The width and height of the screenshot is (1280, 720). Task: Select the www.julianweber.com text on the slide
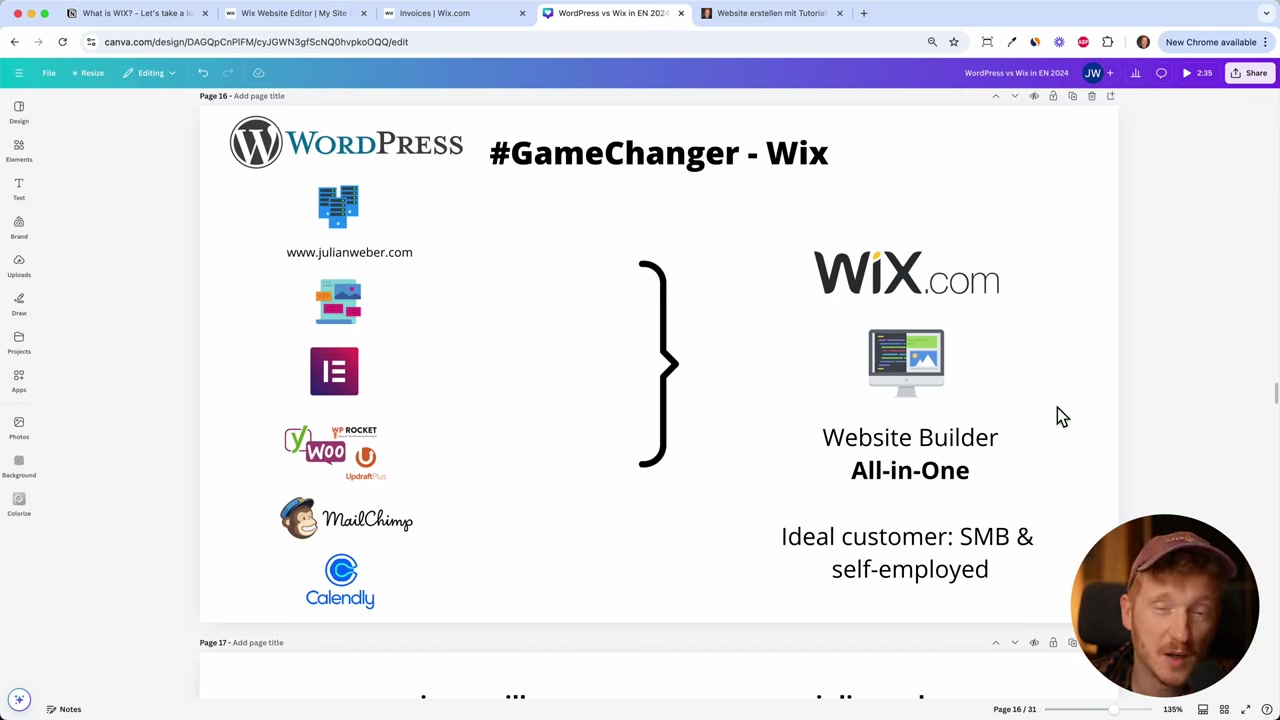[x=349, y=252]
